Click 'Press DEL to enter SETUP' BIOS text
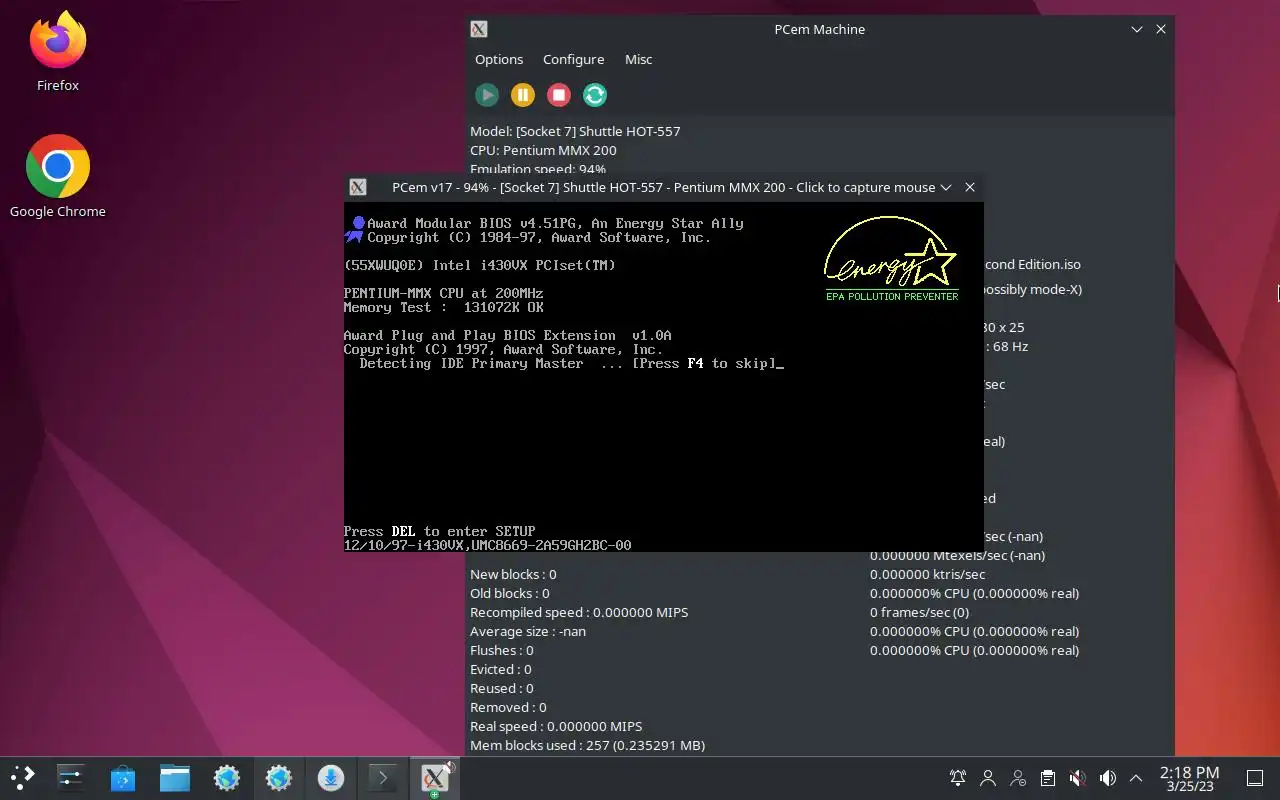Image resolution: width=1280 pixels, height=800 pixels. tap(439, 531)
